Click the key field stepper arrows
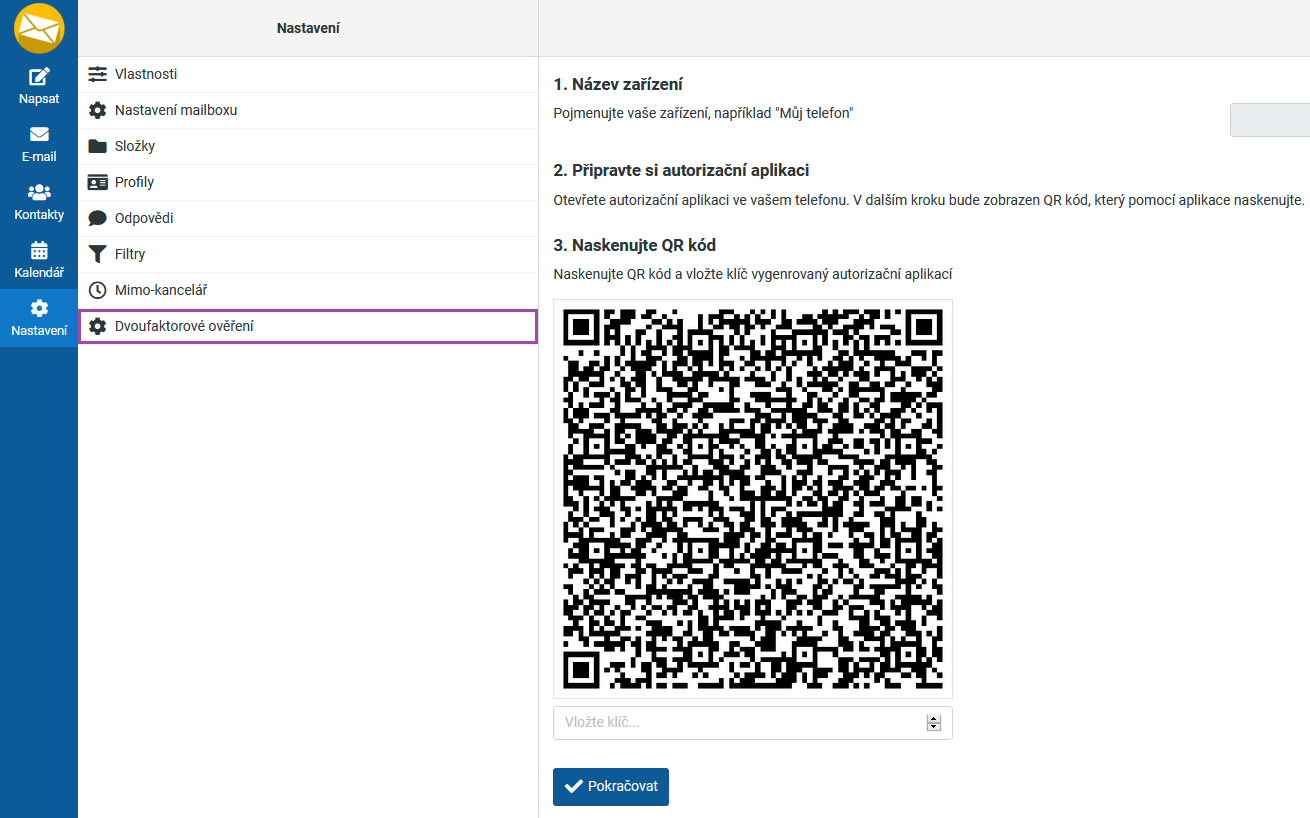1310x818 pixels. coord(934,722)
